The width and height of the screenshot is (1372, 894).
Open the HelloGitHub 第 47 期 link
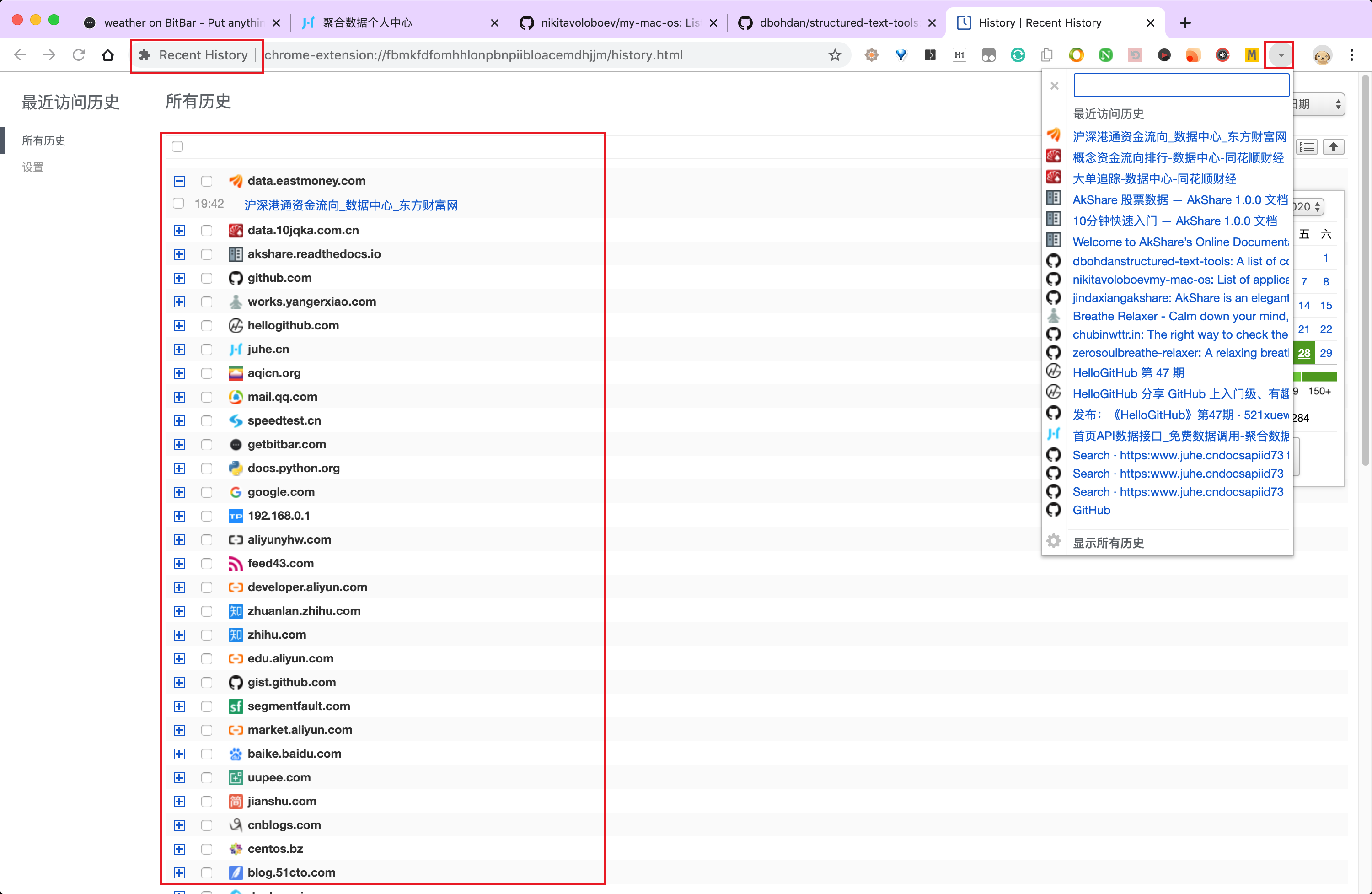pos(1128,373)
